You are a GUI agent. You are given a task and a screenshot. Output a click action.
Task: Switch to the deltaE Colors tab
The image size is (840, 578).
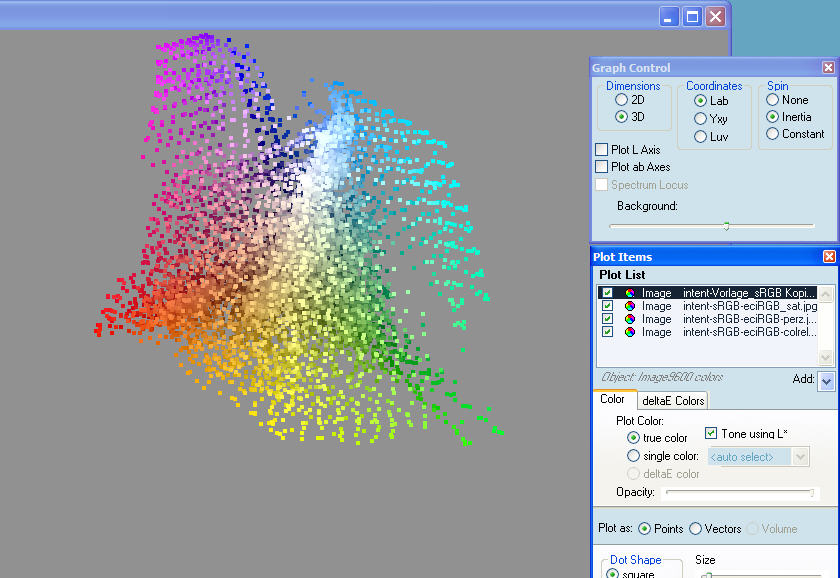coord(673,401)
